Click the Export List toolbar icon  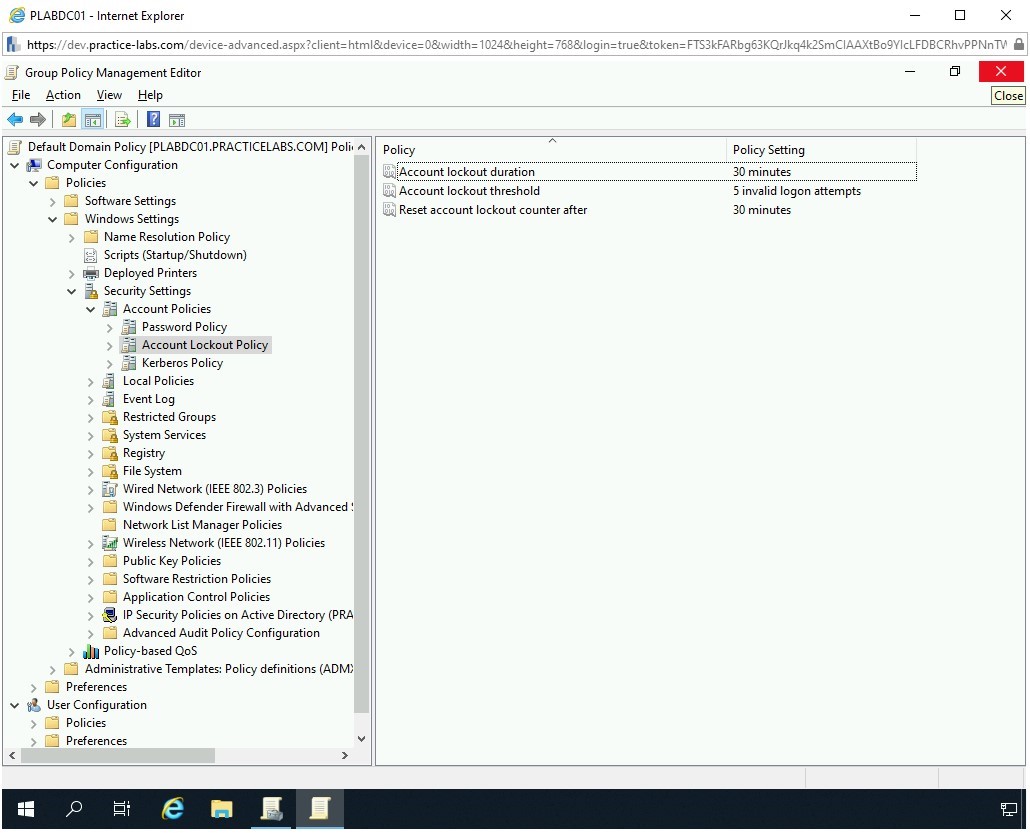click(123, 120)
